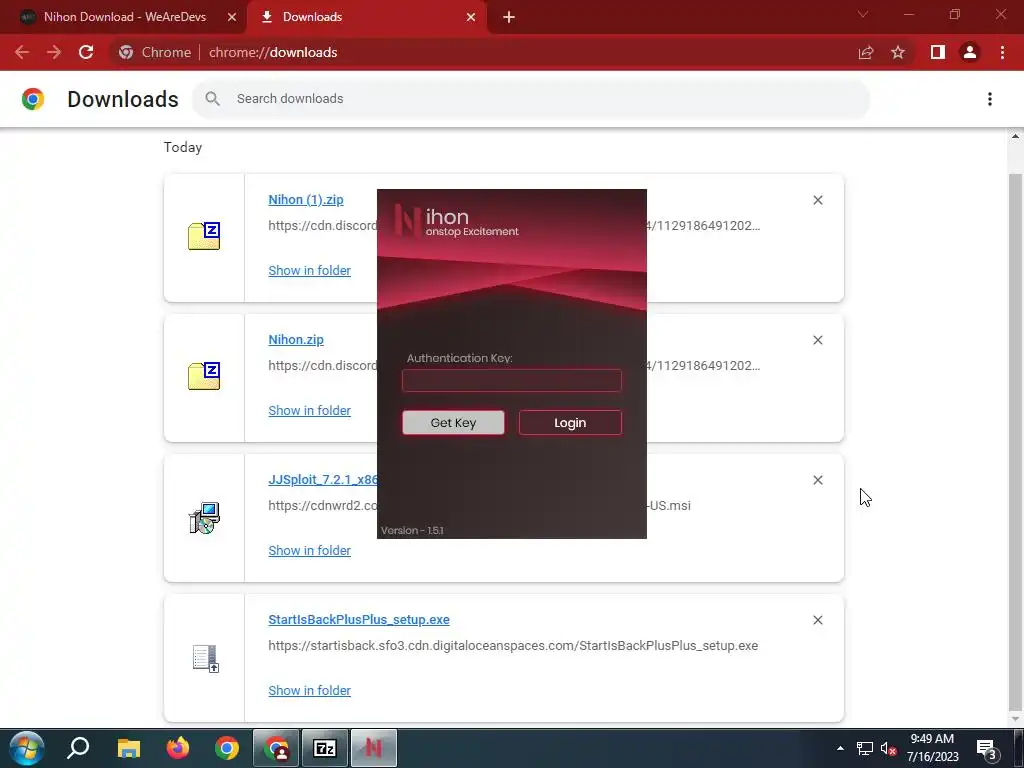This screenshot has height=768, width=1024.
Task: Click the search magnifier icon in Downloads
Action: tap(212, 99)
